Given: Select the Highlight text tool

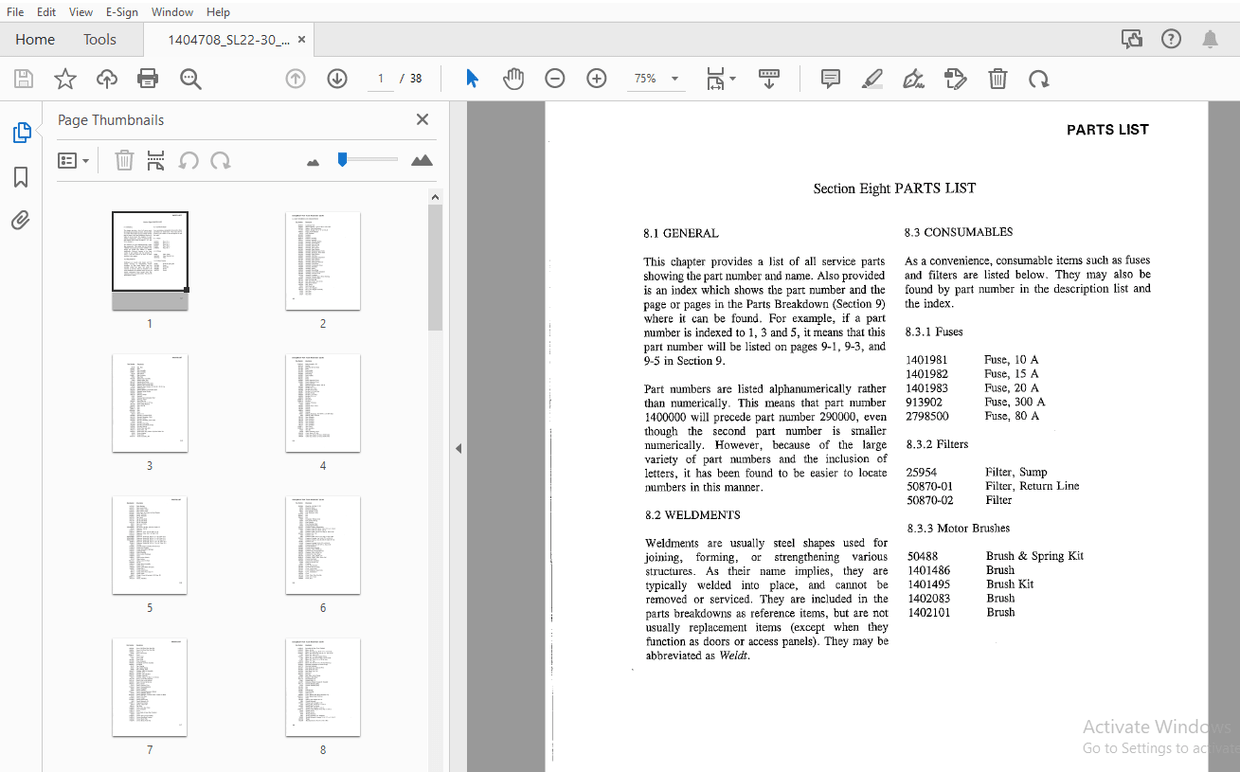Looking at the screenshot, I should (871, 78).
